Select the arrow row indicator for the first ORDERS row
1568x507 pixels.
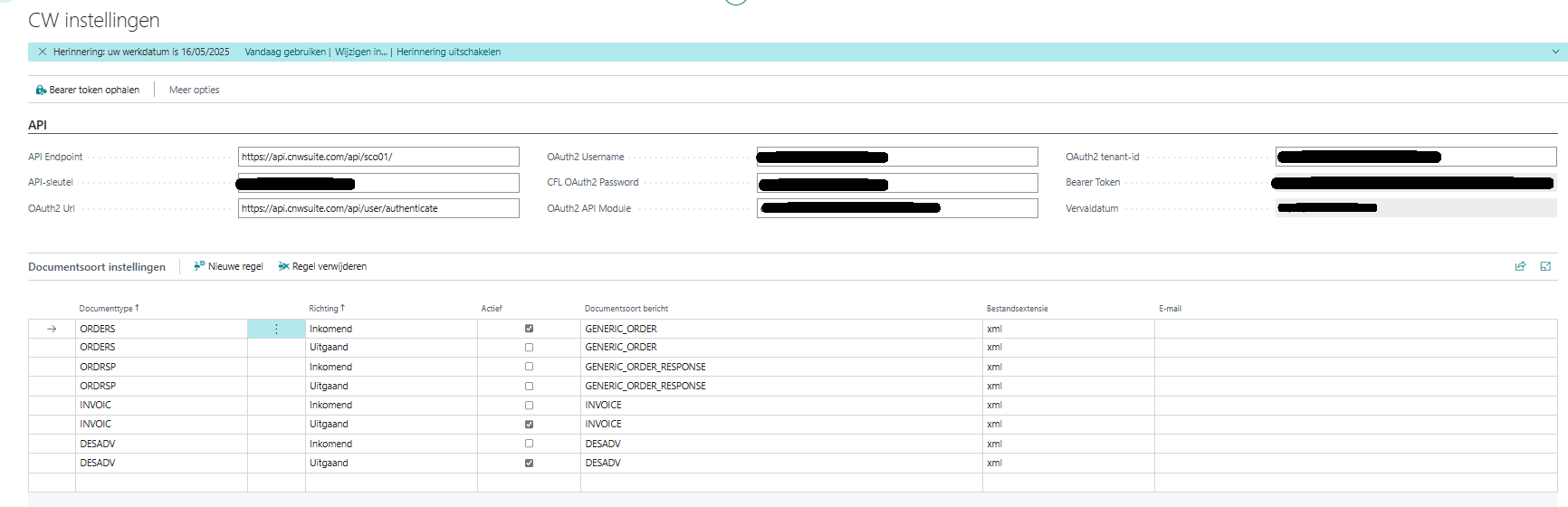[52, 329]
